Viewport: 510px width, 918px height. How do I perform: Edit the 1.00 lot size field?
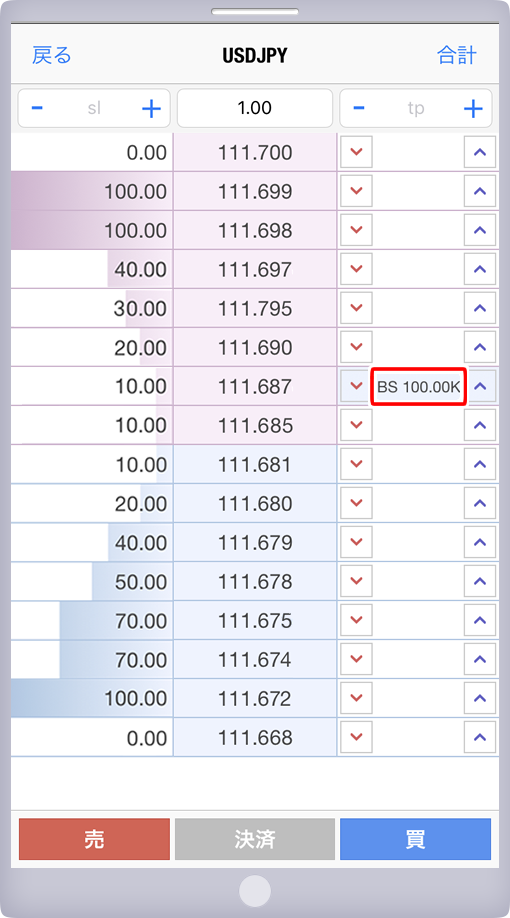click(x=255, y=108)
